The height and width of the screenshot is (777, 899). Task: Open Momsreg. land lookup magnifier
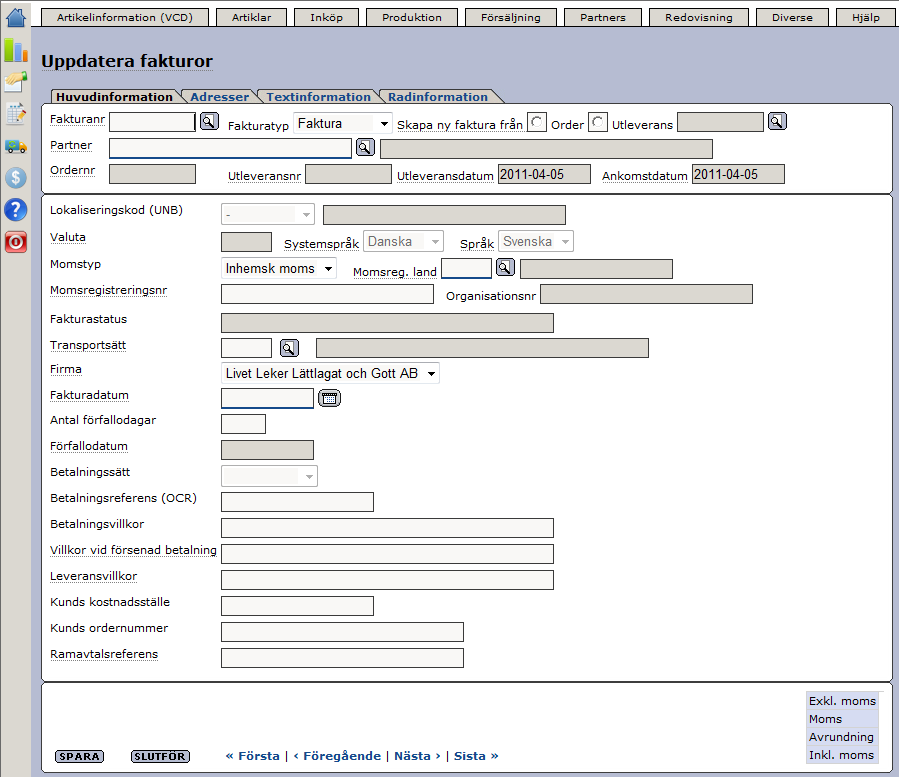[505, 267]
